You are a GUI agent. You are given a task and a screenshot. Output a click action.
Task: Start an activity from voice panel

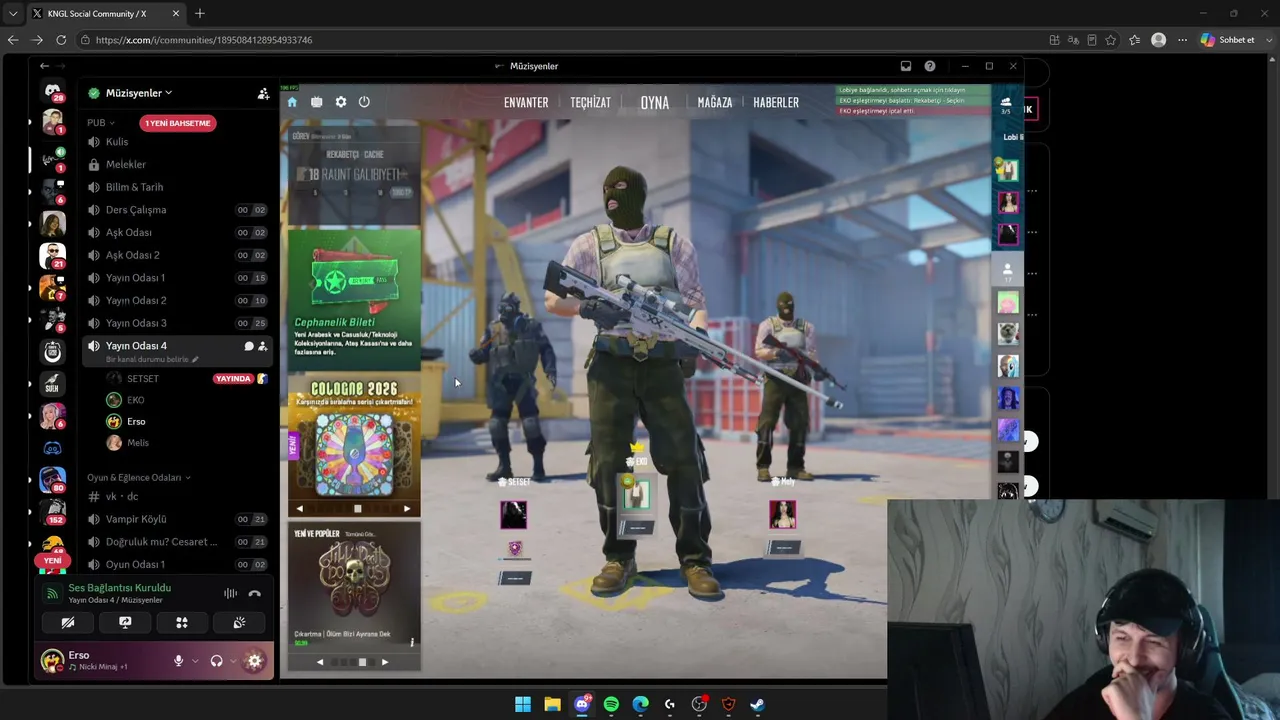(182, 622)
